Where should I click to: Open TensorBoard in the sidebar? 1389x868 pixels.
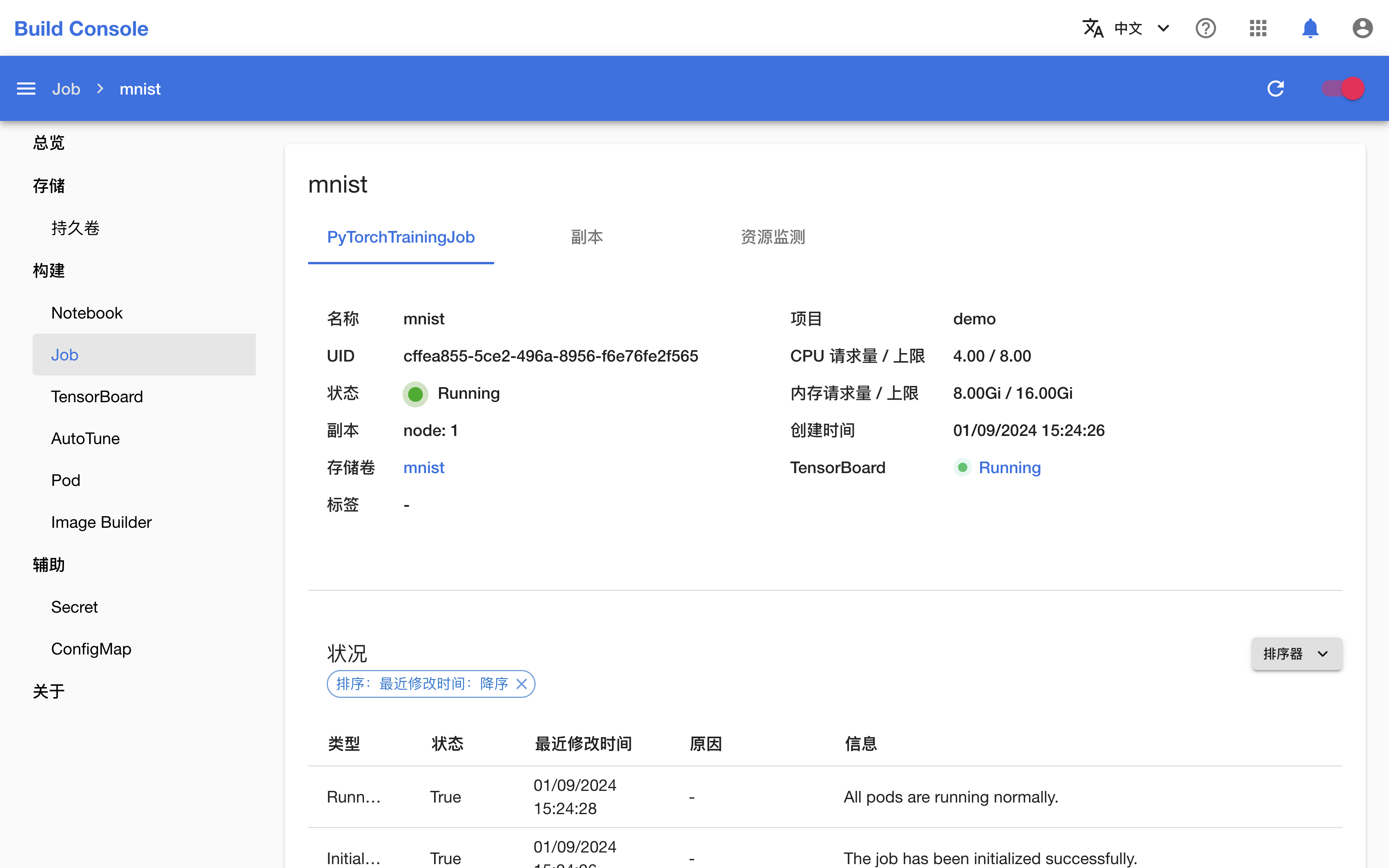[97, 397]
